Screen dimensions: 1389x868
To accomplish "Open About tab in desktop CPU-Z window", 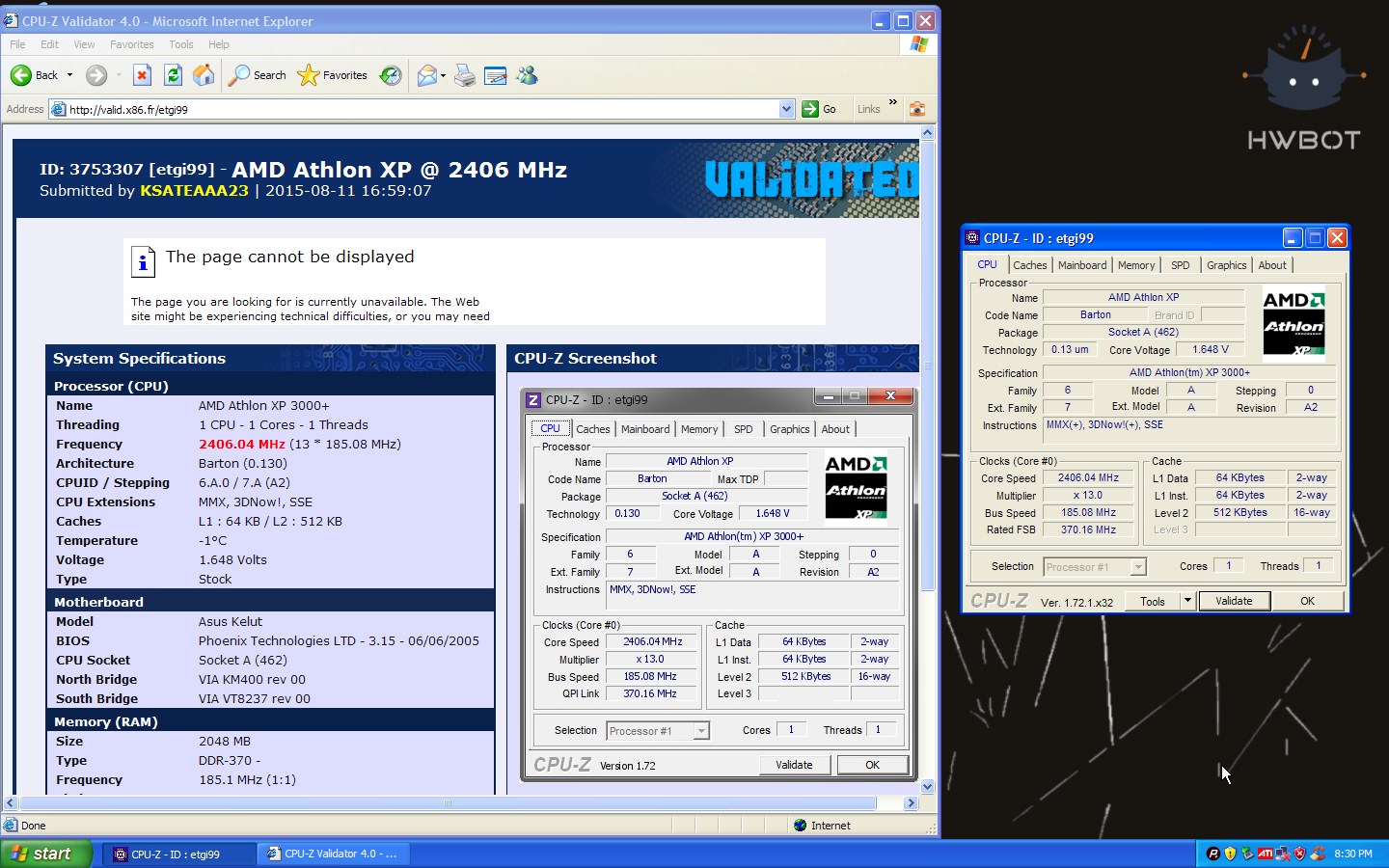I will 1271,265.
